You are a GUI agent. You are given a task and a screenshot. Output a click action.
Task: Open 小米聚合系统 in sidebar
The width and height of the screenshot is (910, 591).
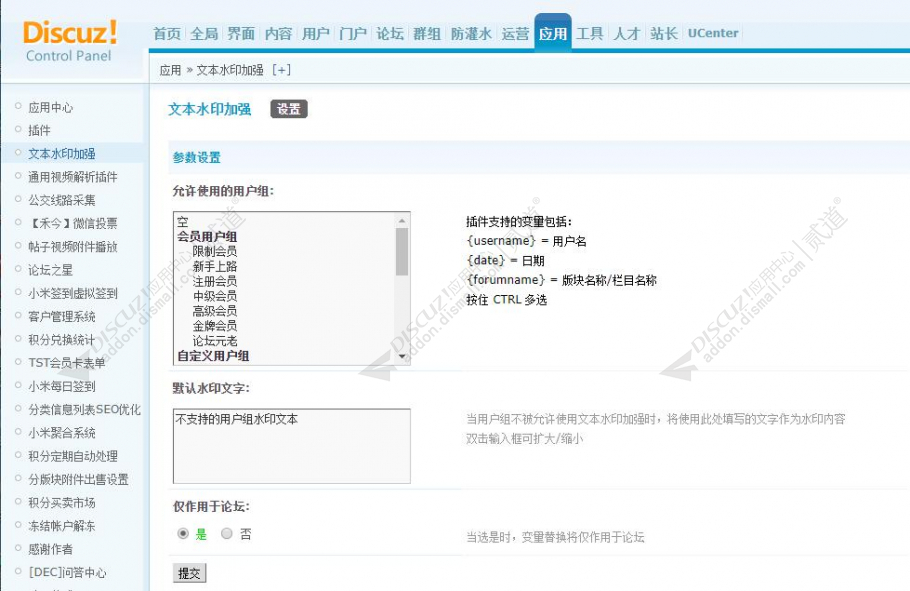(62, 433)
